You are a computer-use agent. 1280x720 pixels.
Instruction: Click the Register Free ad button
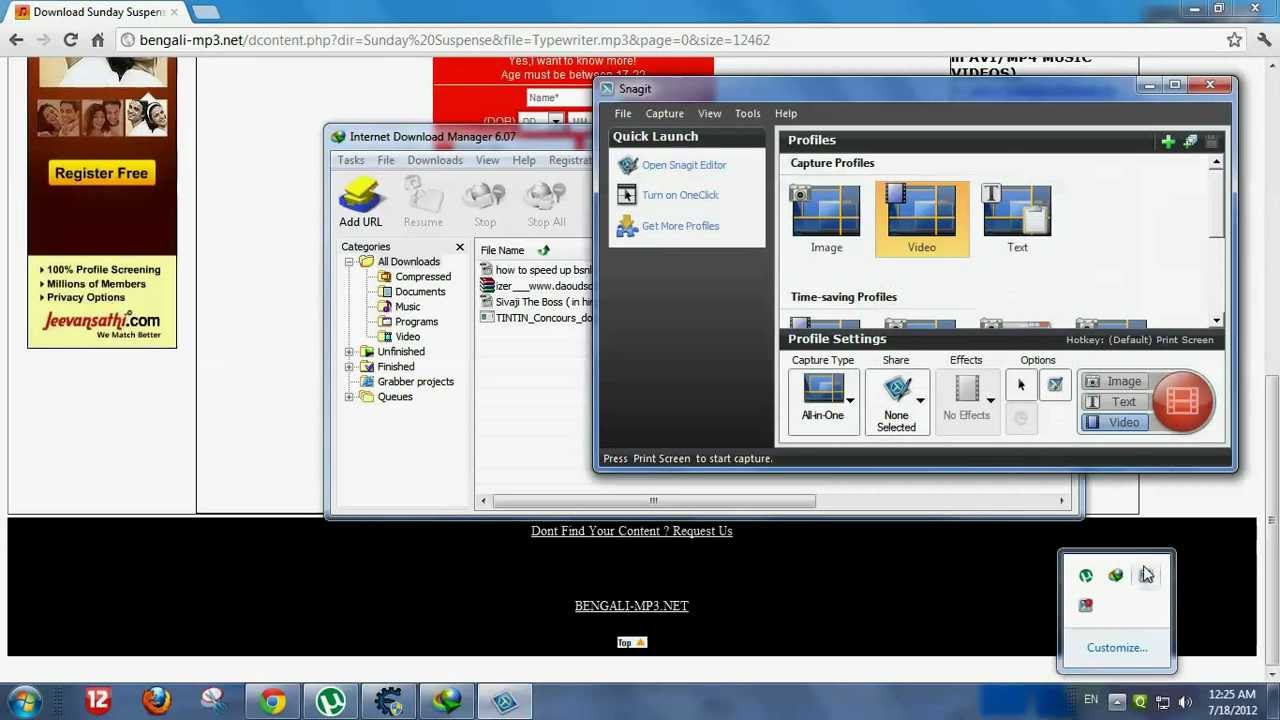click(x=101, y=173)
